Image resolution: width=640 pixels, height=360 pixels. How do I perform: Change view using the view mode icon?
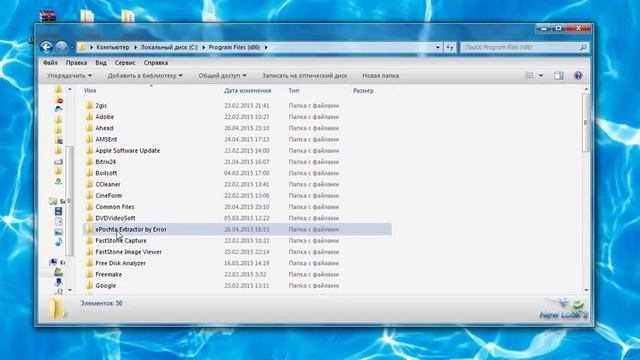(x=529, y=76)
